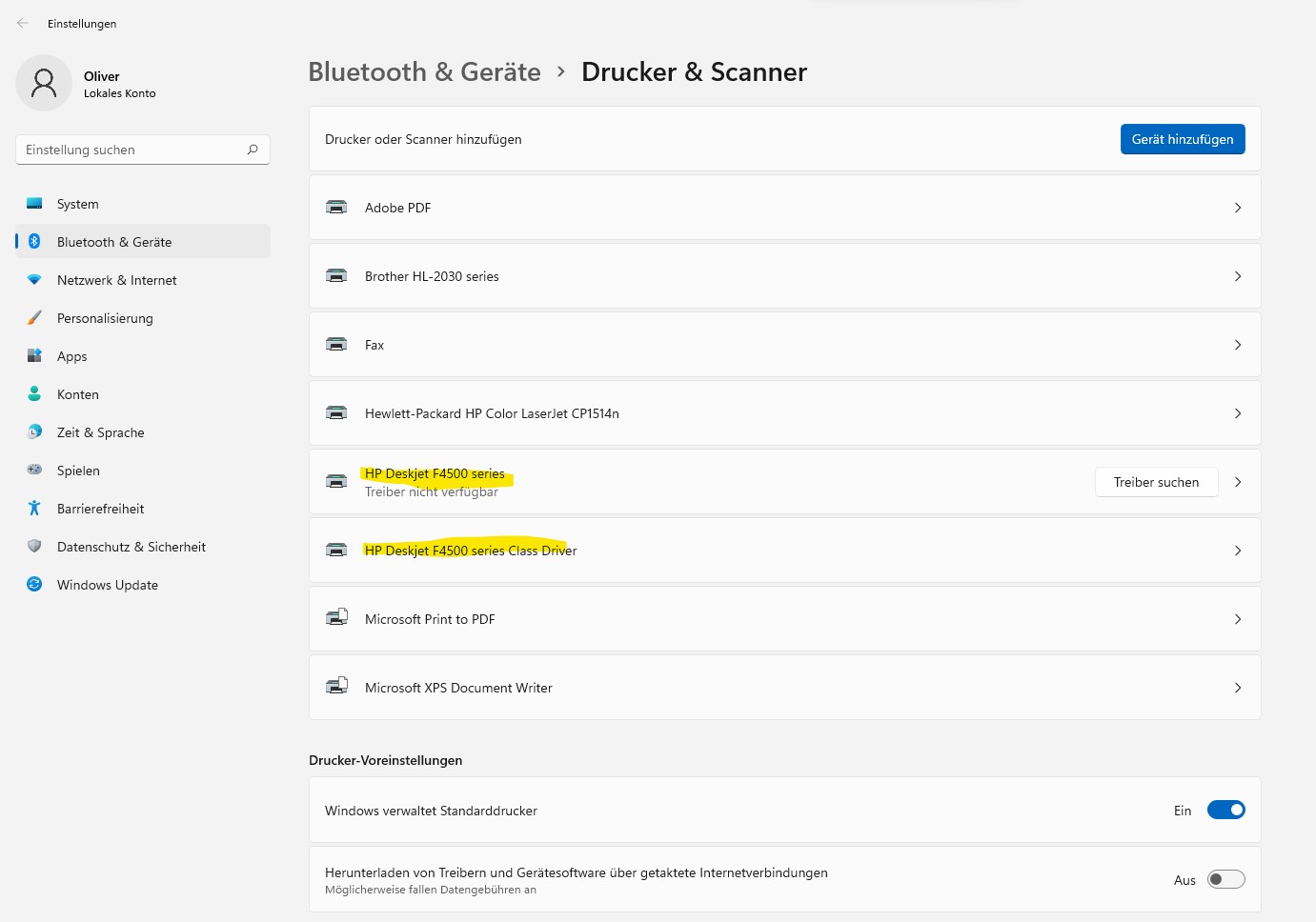Image resolution: width=1316 pixels, height=922 pixels.
Task: Click the Brother HL-2030 printer icon
Action: 336,276
